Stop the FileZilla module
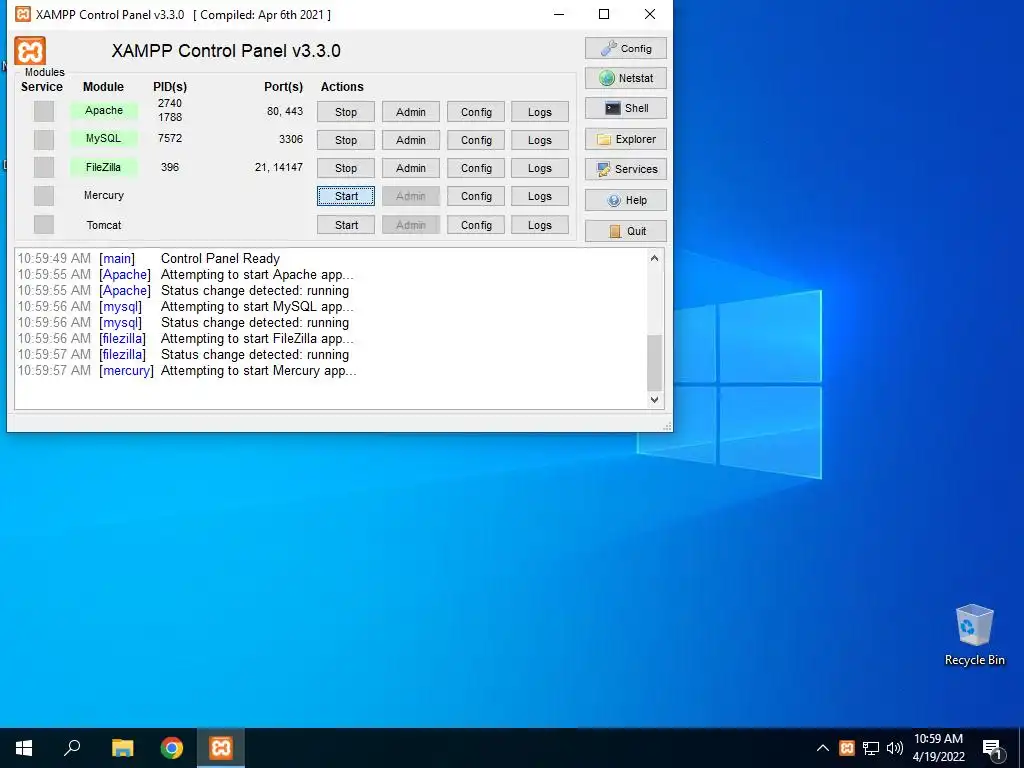This screenshot has width=1024, height=768. coord(346,168)
